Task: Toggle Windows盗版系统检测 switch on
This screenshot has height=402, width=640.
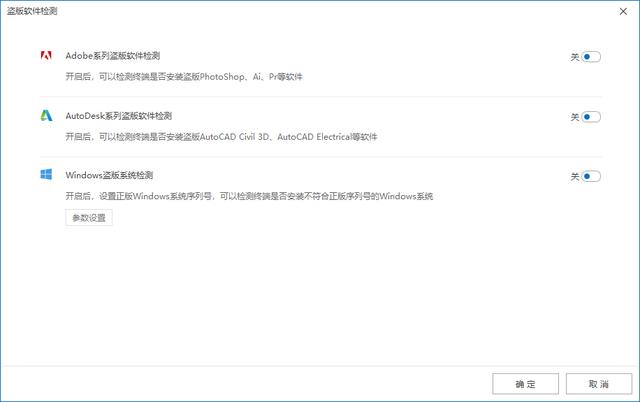Action: (x=591, y=176)
